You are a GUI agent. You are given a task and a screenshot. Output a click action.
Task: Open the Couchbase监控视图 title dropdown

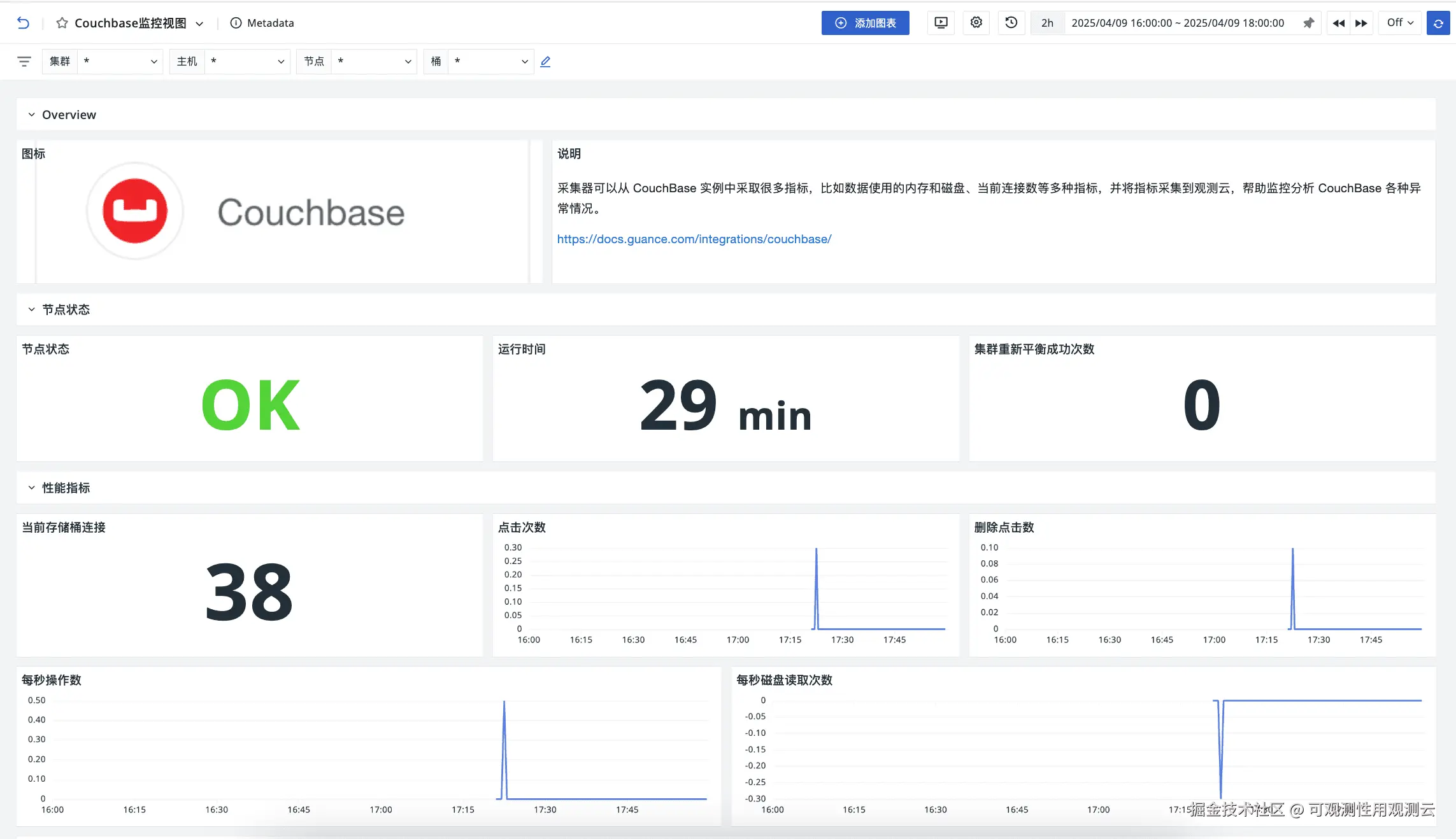coord(199,24)
